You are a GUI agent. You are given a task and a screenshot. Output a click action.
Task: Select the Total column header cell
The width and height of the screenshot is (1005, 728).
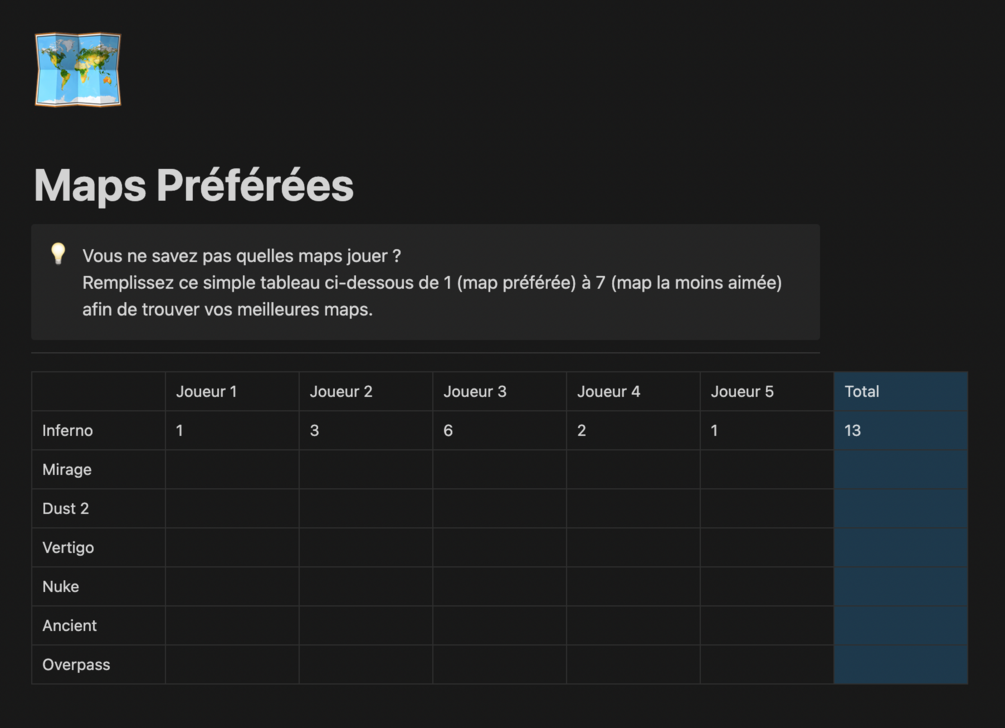click(x=901, y=392)
